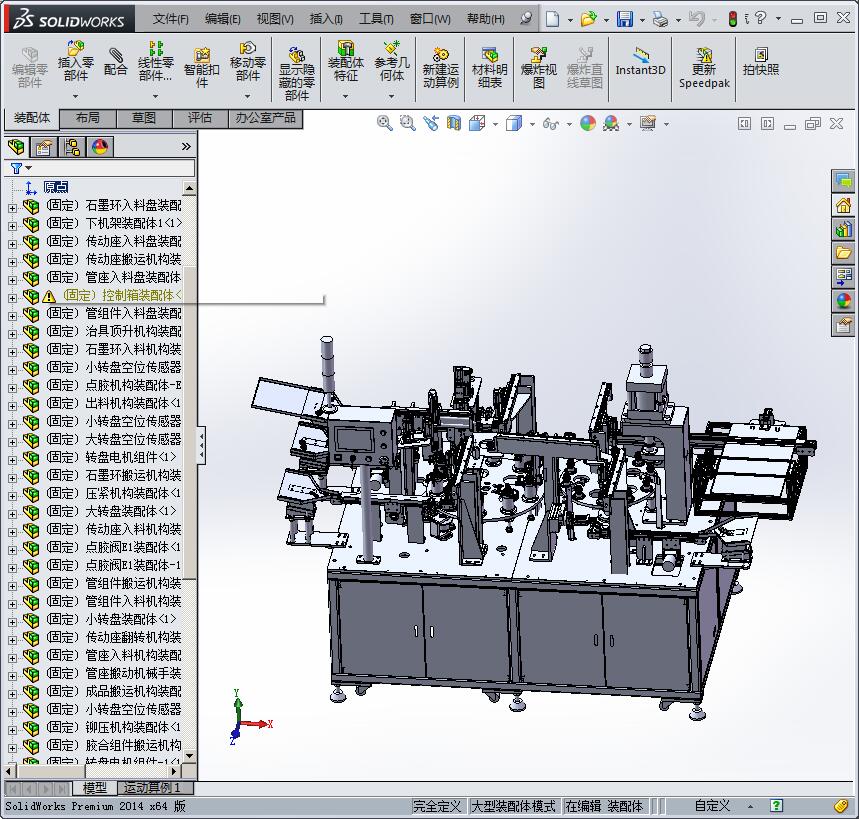Image resolution: width=859 pixels, height=819 pixels.
Task: Switch to the 评估 (Evaluate) tab
Action: tap(199, 118)
